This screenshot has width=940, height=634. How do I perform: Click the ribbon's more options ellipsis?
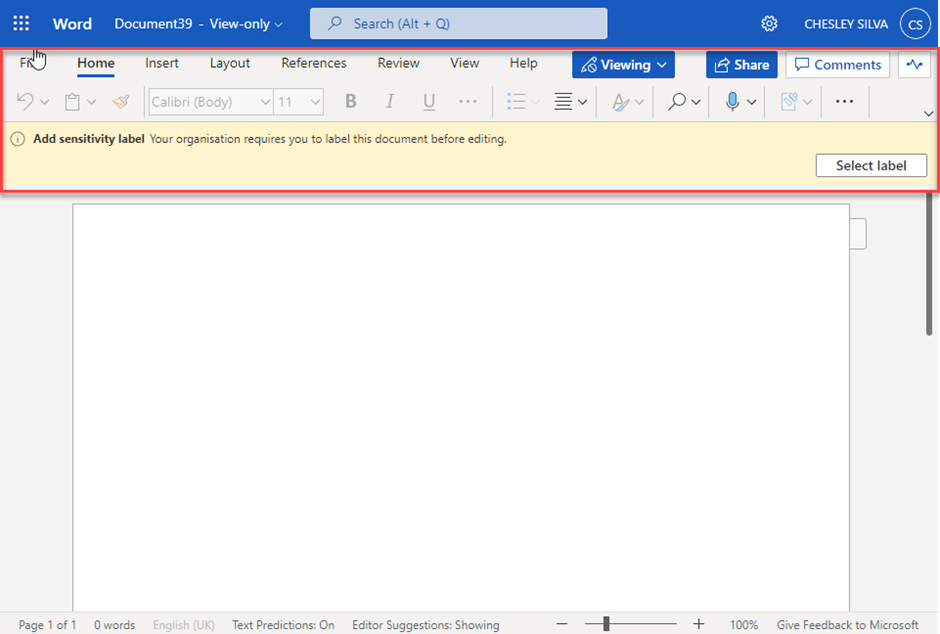click(x=844, y=101)
